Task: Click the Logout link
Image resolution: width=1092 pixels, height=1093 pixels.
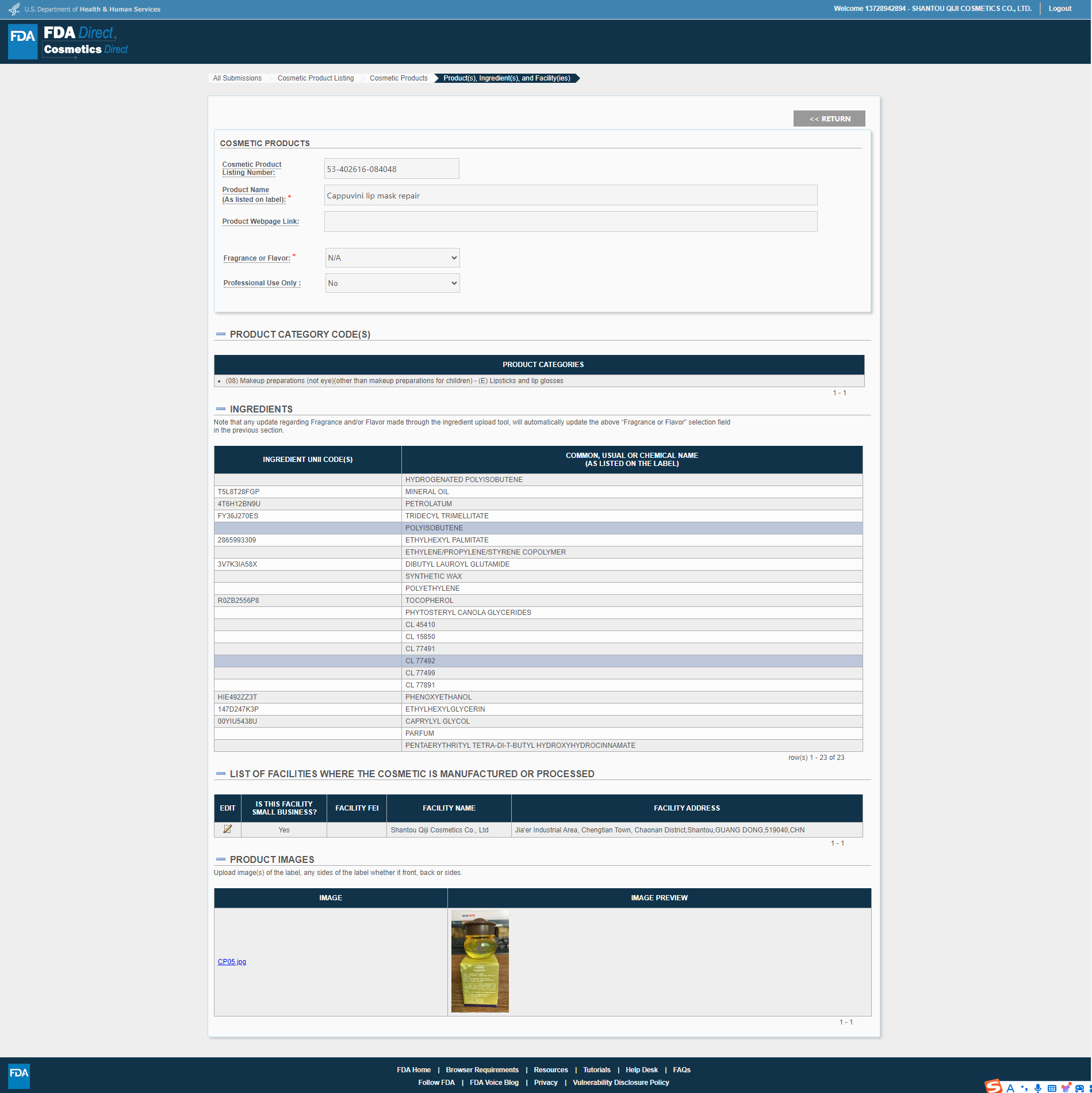Action: 1059,9
